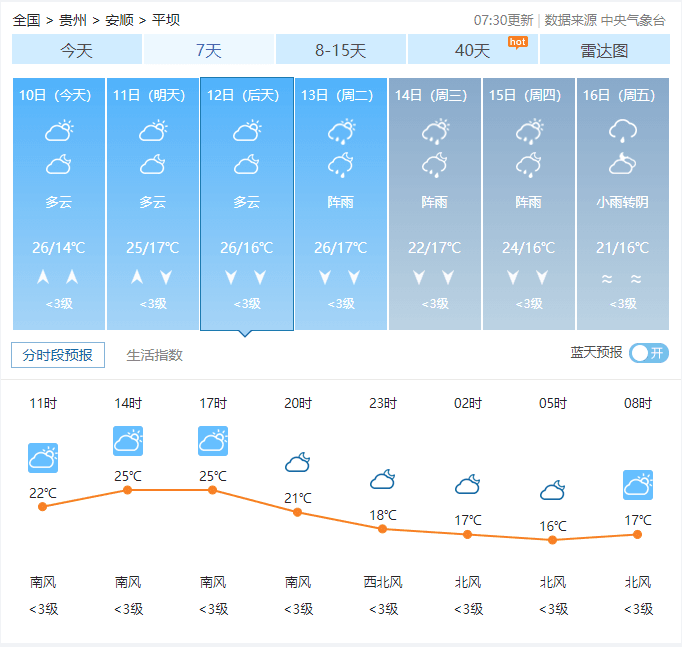Screen dimensions: 682x647
Task: Click the daytime shower icon on 15日
Action: click(529, 131)
